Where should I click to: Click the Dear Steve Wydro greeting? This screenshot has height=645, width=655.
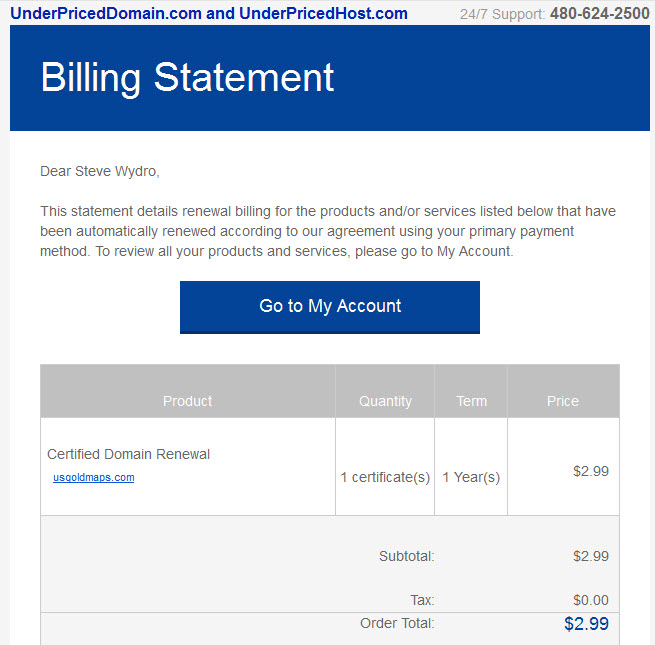coord(100,171)
